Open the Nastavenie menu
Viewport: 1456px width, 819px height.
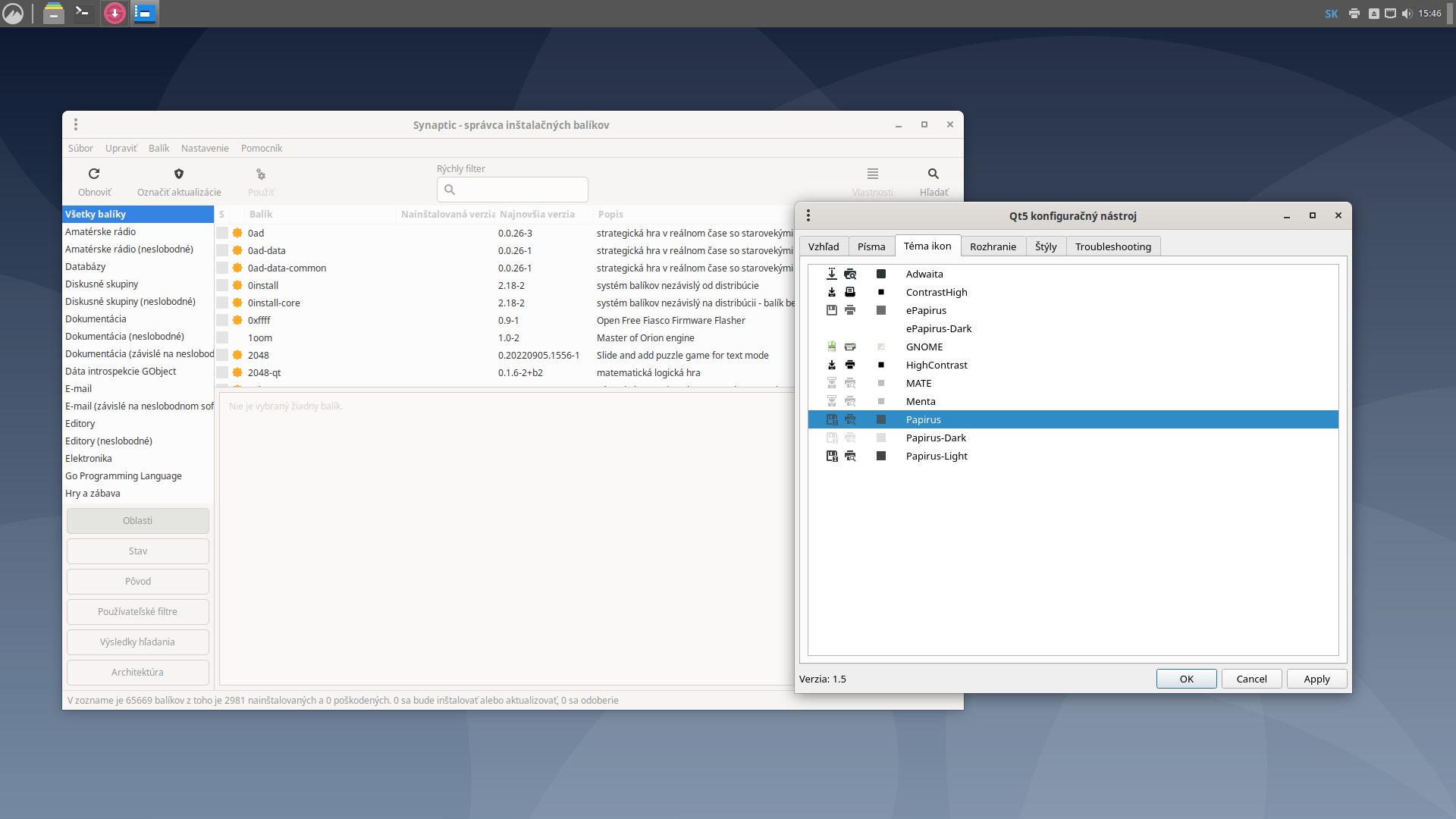pos(205,148)
